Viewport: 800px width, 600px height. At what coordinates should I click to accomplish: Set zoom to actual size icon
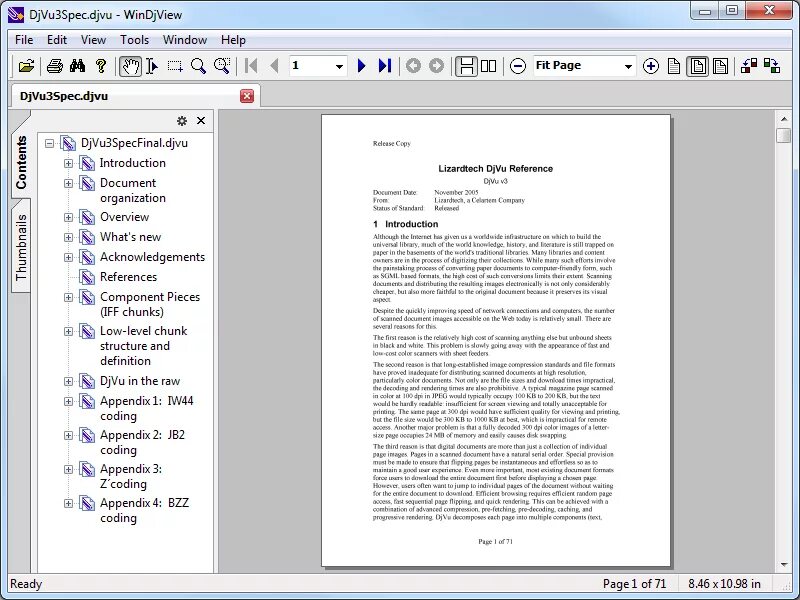coord(674,66)
